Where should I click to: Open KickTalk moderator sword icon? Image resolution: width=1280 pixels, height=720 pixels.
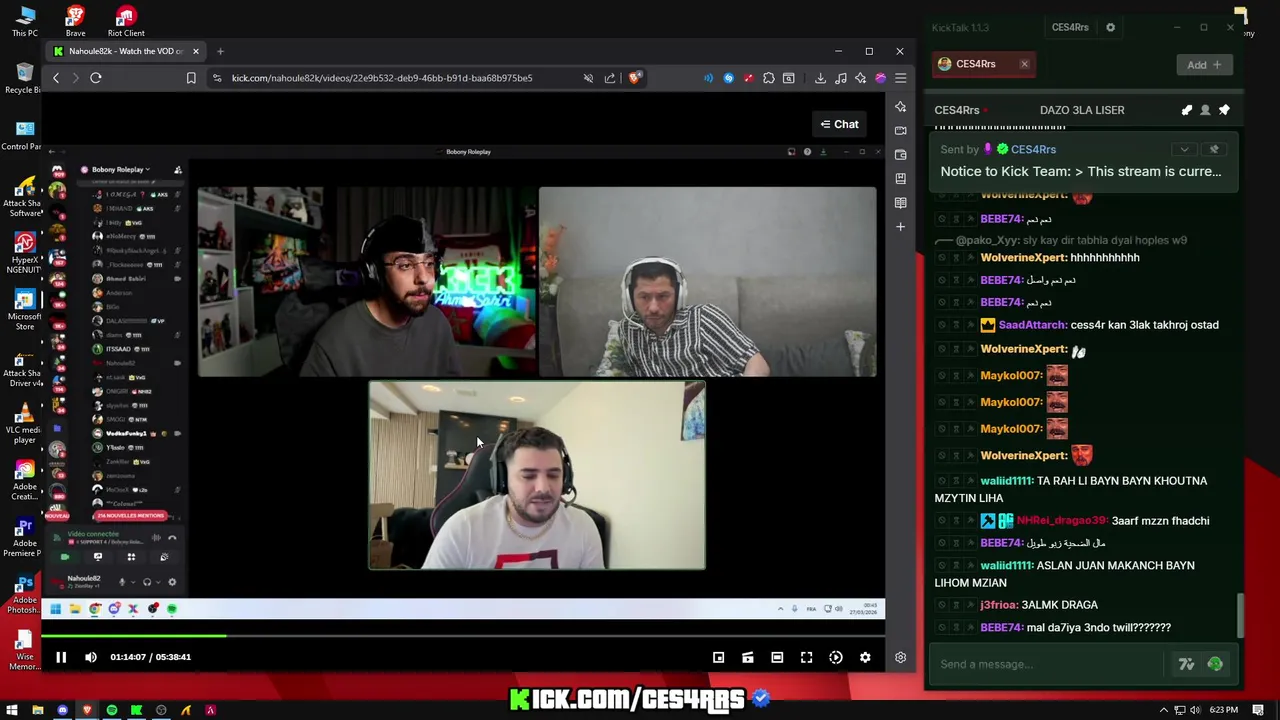pos(1187,110)
